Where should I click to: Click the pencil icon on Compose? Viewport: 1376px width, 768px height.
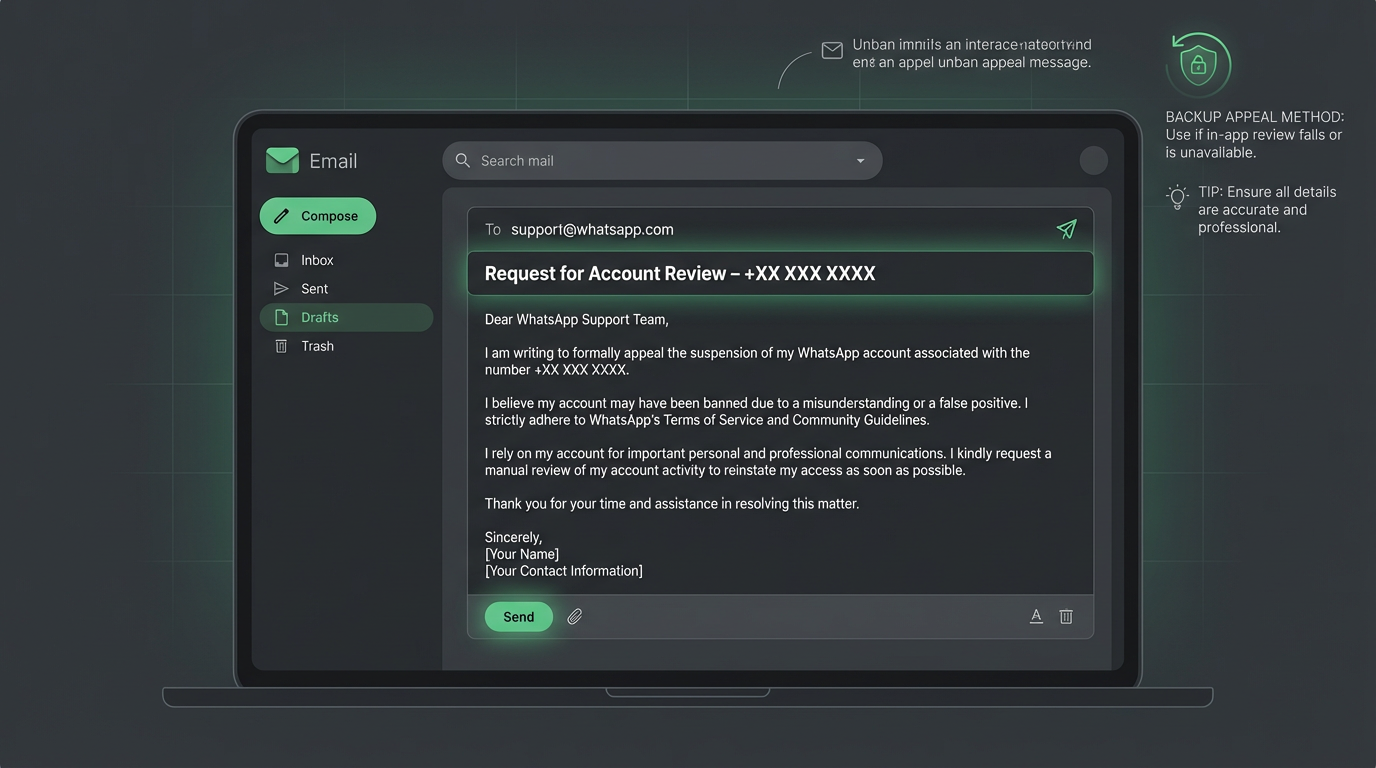[283, 215]
